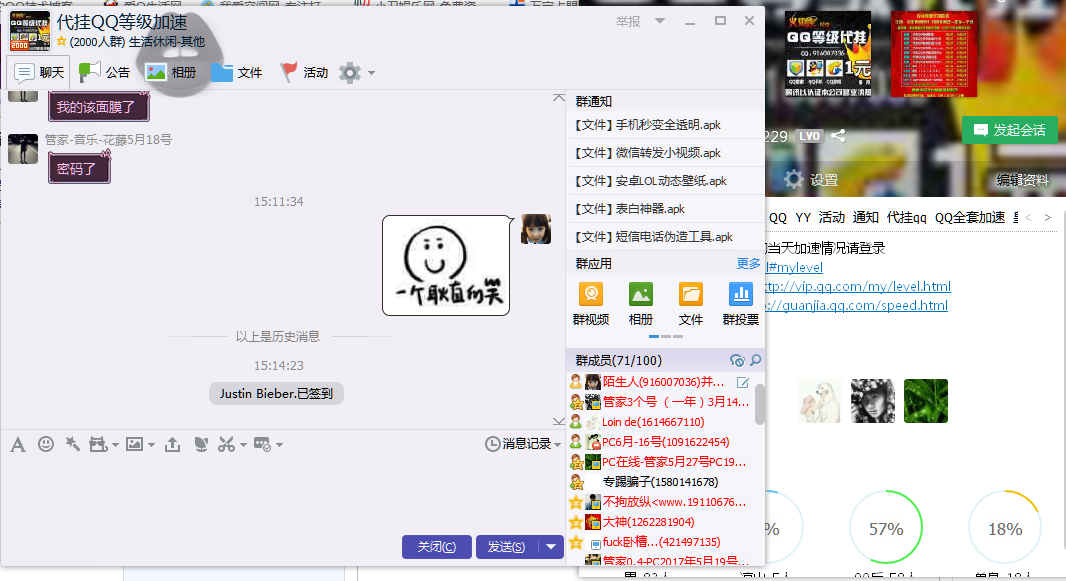Click the group avatar in the title bar

pos(30,31)
